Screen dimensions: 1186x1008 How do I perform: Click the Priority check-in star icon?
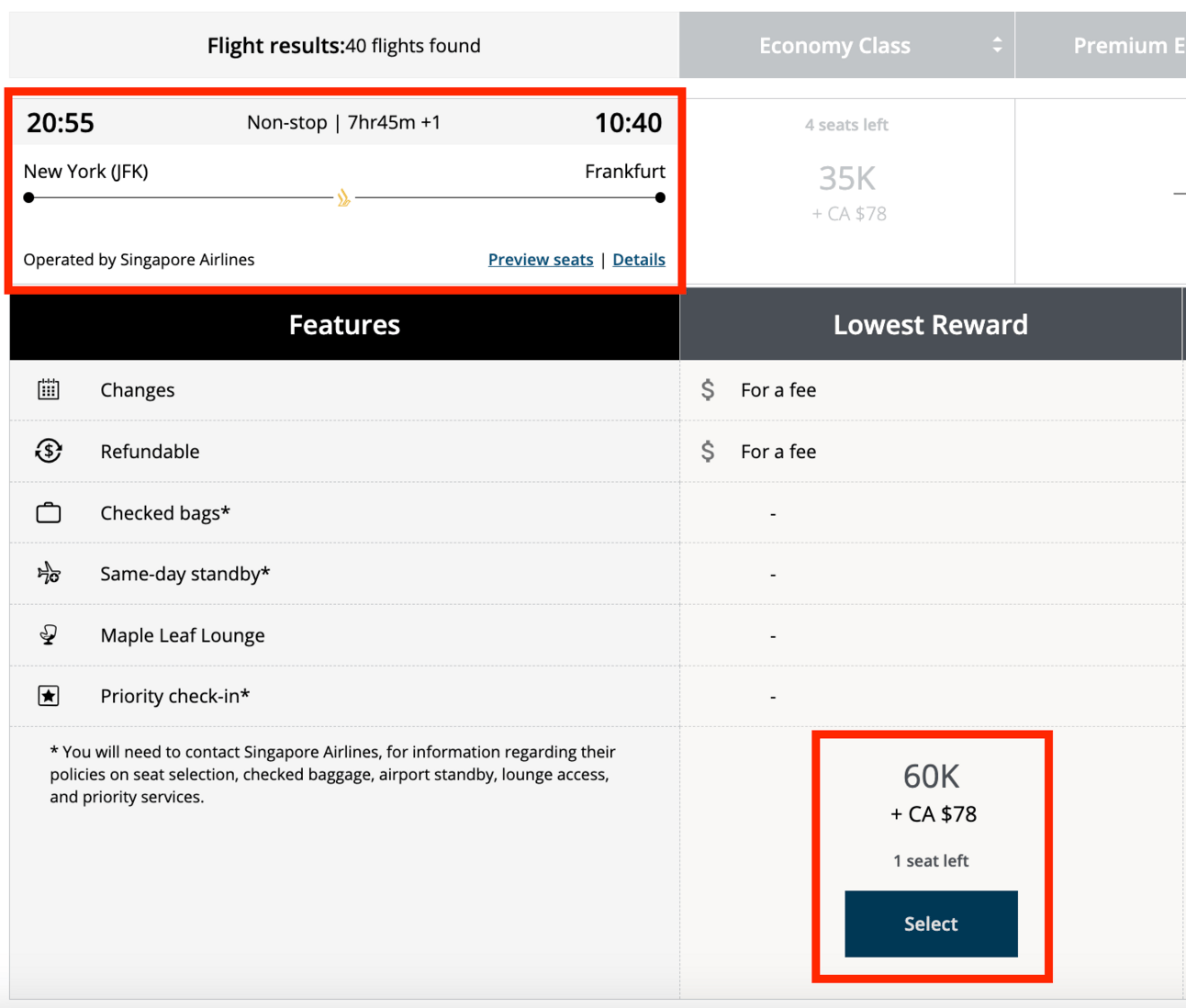[49, 696]
